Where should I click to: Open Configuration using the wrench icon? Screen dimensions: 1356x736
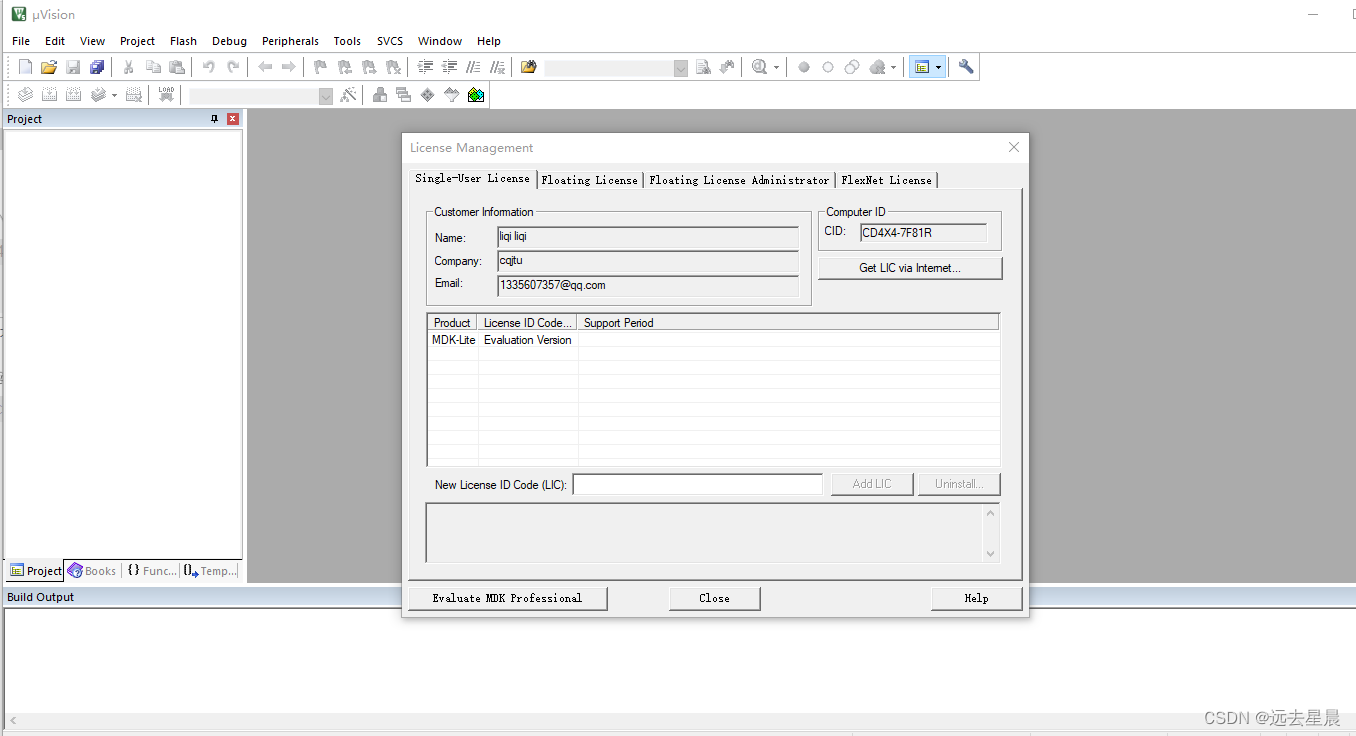(966, 67)
